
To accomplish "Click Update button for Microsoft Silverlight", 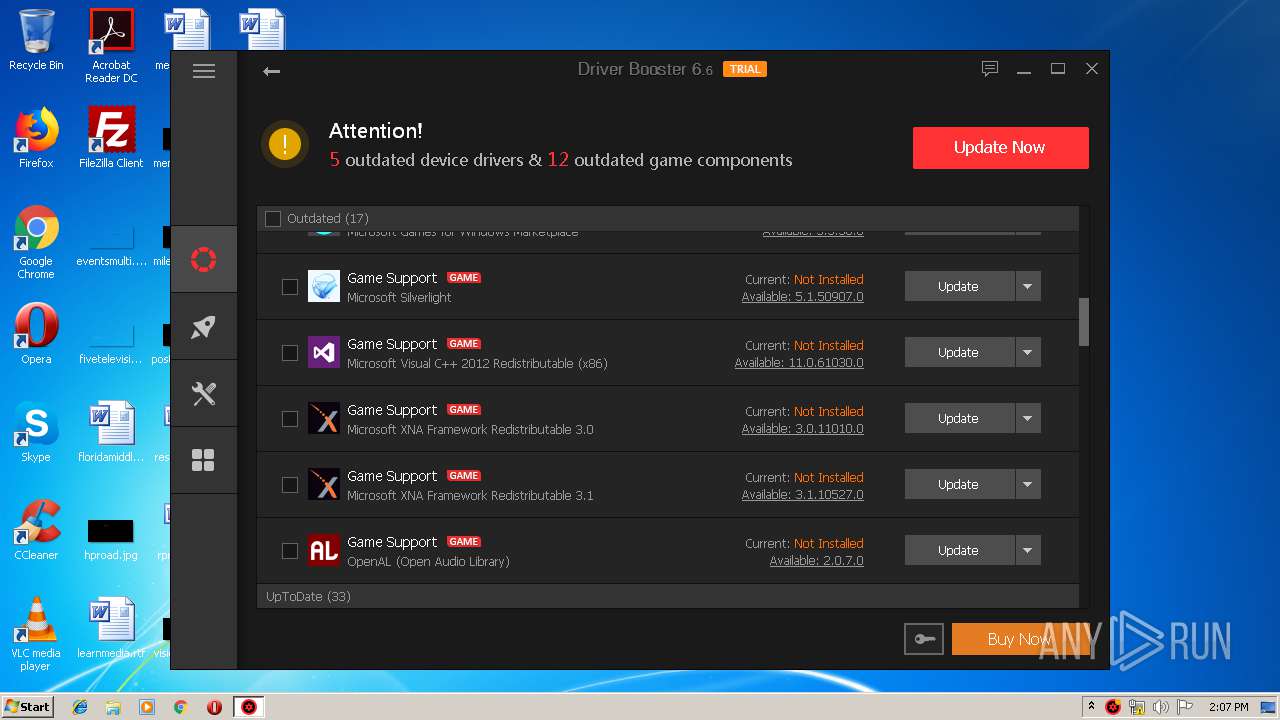I will (959, 286).
